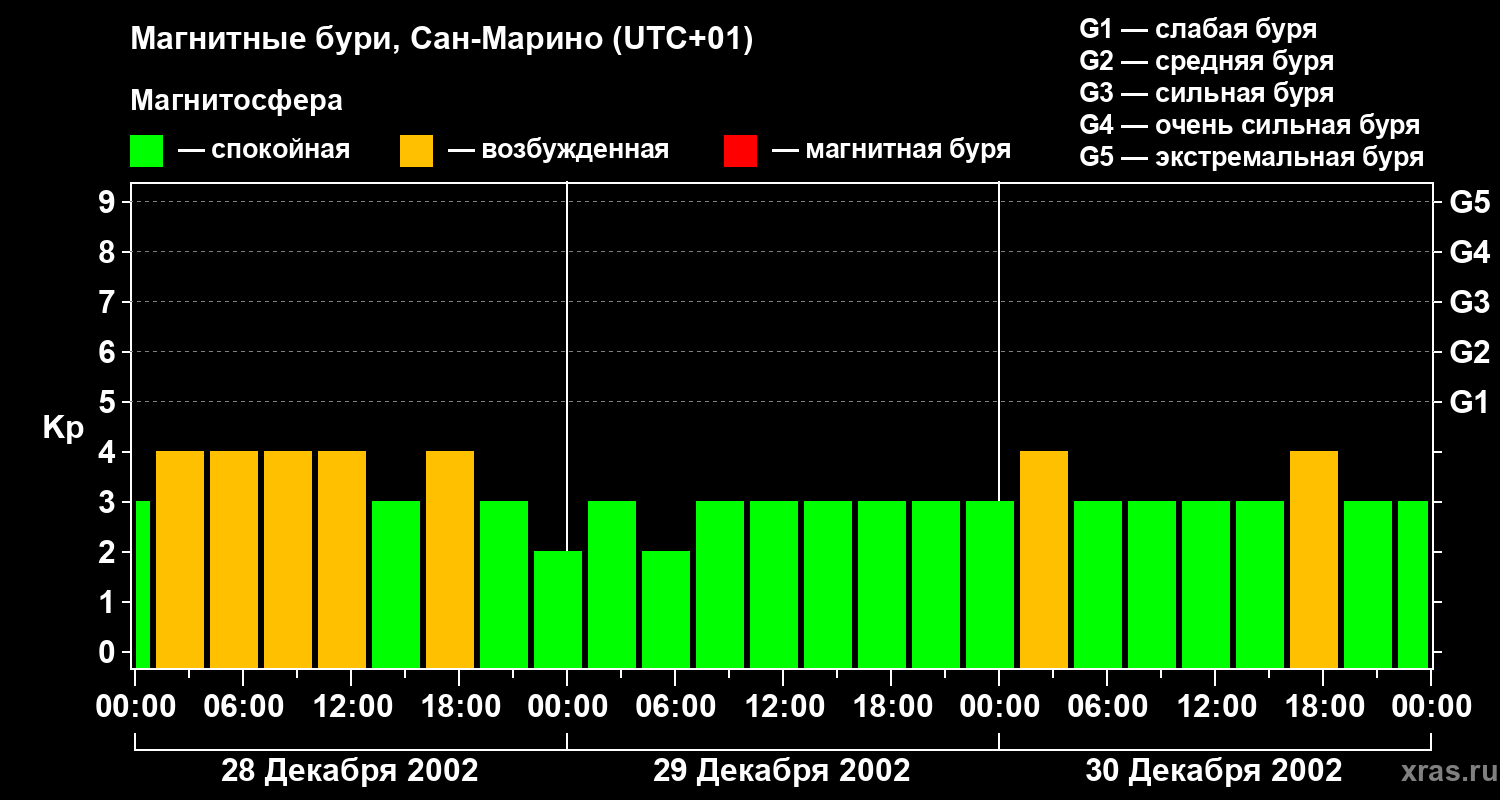Click the green bar above 12:00 on 30 December
Screen dimensions: 1500x800
tap(1206, 584)
